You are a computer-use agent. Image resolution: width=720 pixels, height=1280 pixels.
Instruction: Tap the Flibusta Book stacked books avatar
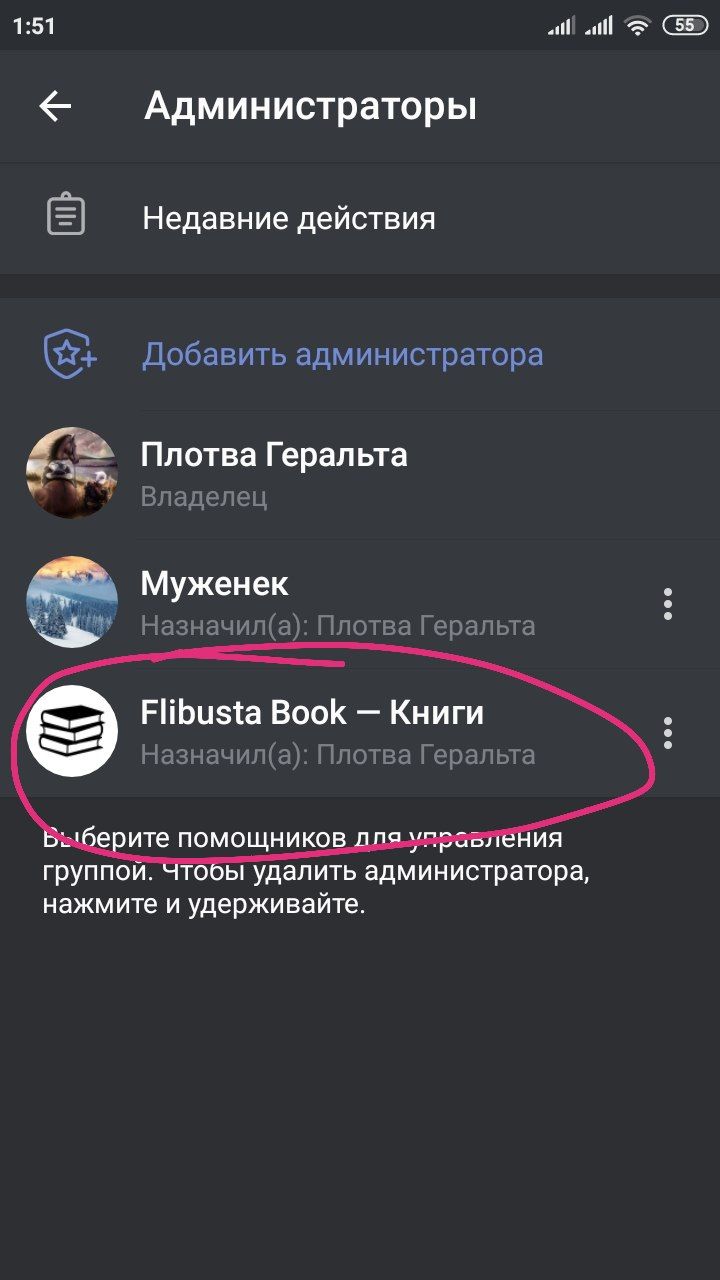(x=72, y=731)
